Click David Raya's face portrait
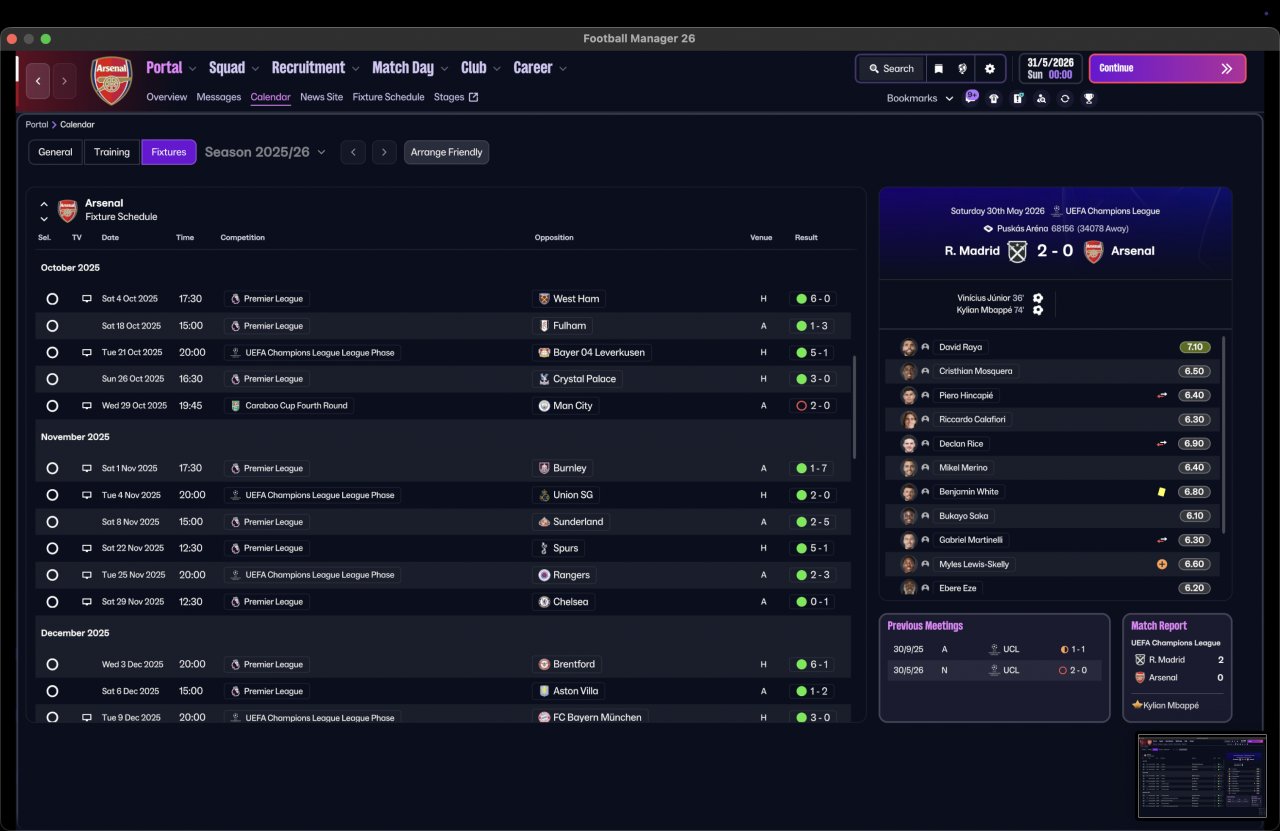 click(x=908, y=347)
